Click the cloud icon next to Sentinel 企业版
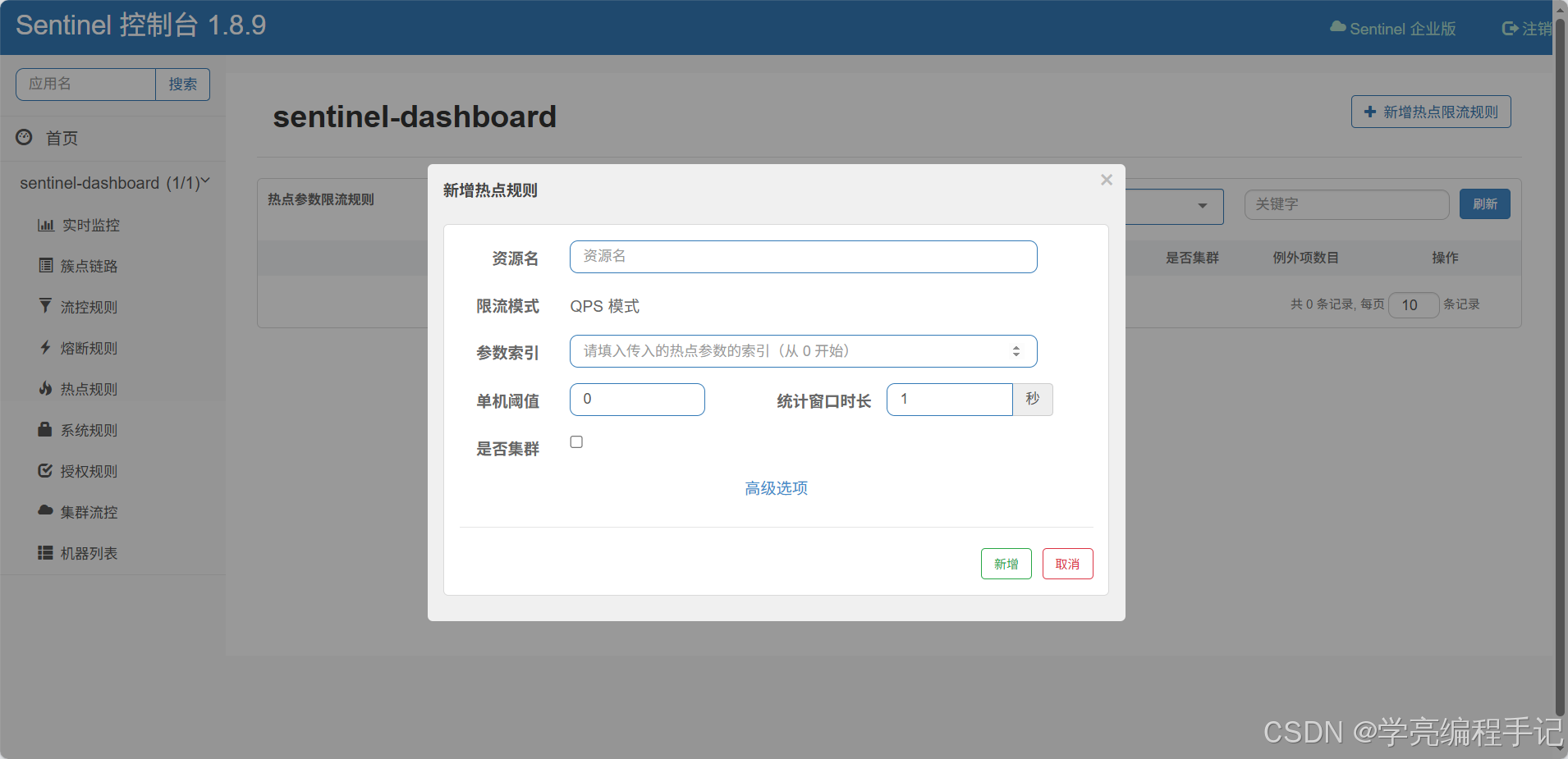This screenshot has height=759, width=1568. pyautogui.click(x=1337, y=27)
